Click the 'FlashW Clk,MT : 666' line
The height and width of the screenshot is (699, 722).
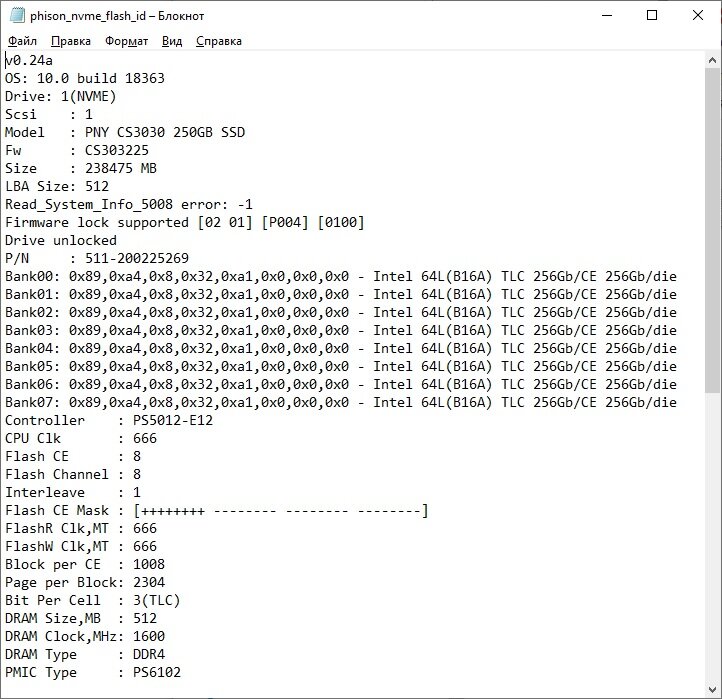click(81, 546)
